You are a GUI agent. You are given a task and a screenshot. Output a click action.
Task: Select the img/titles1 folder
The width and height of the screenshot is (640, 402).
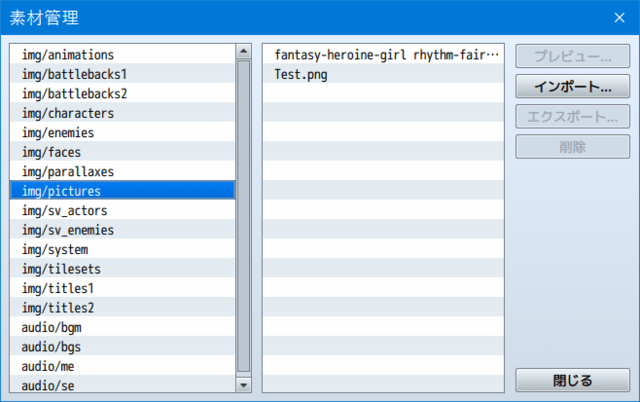[122, 288]
